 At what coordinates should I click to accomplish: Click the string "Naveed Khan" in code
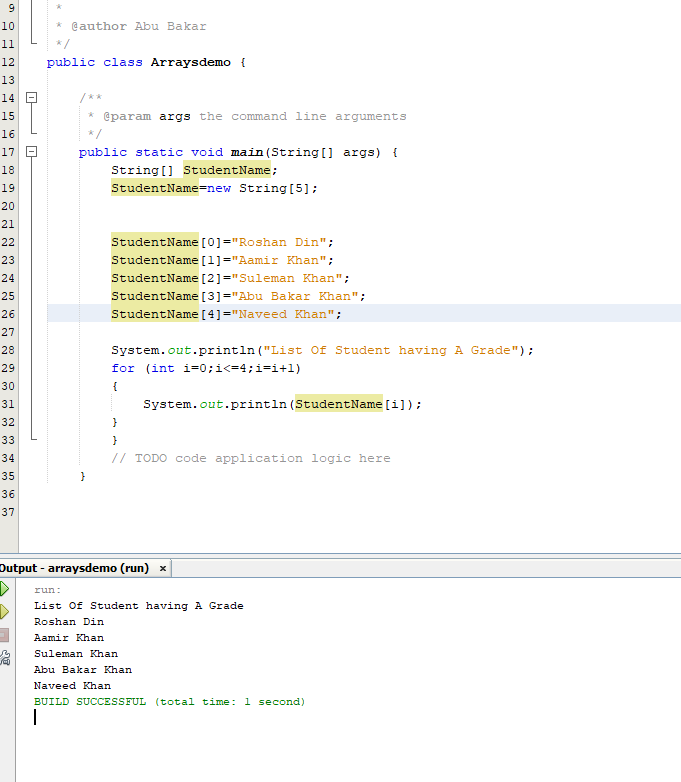(283, 314)
